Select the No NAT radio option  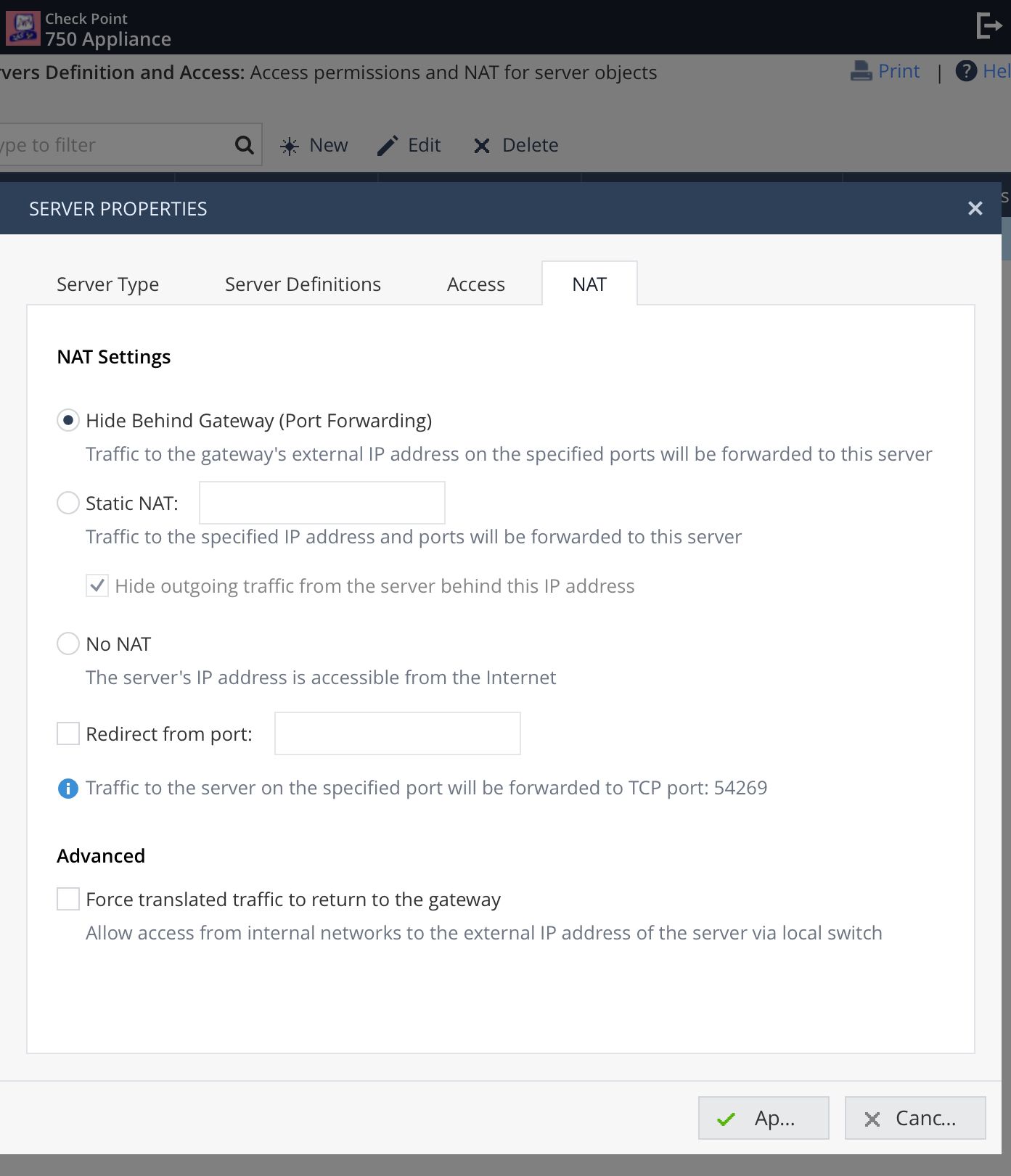68,643
